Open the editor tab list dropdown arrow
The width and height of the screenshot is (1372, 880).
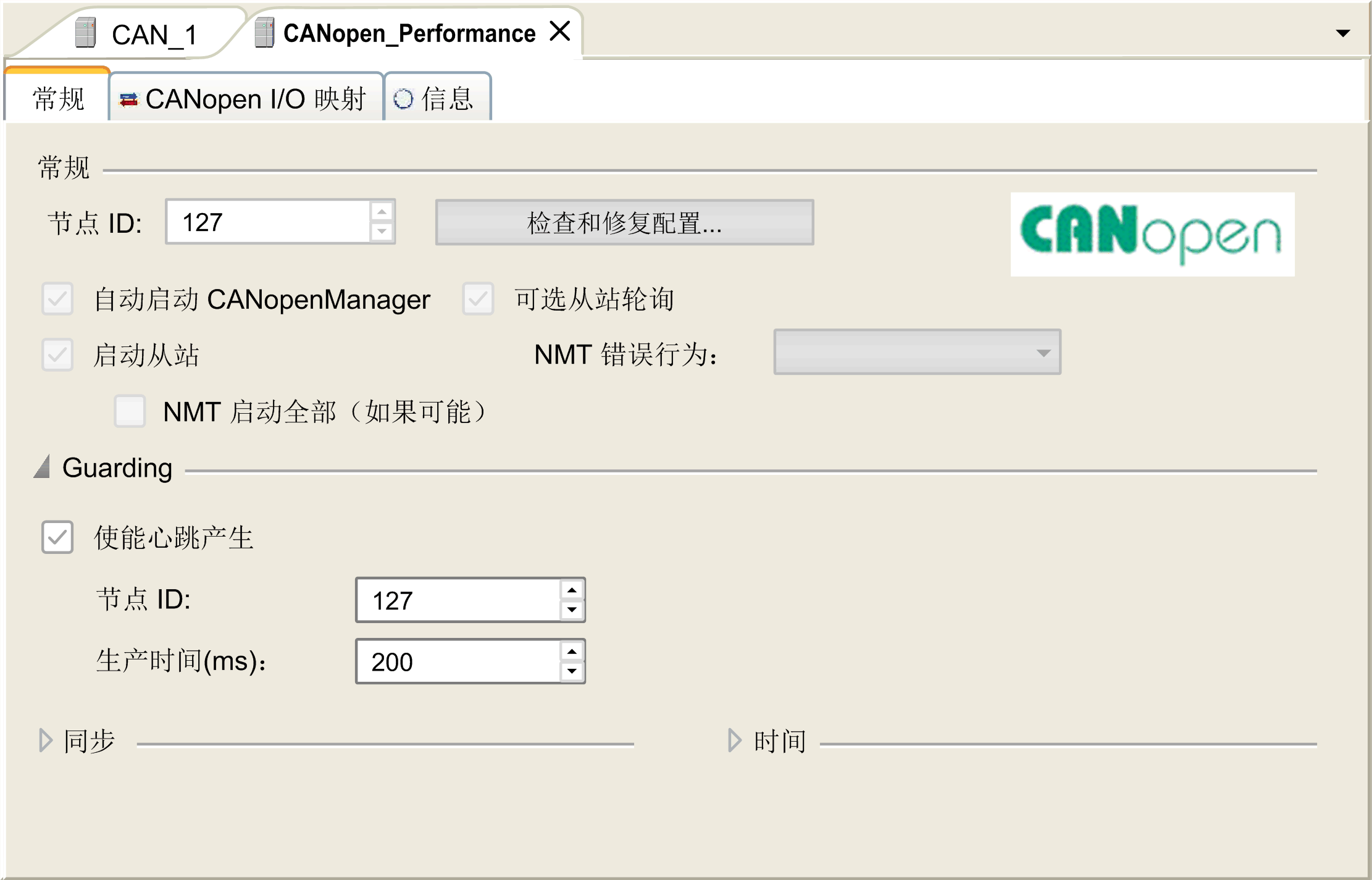1342,33
